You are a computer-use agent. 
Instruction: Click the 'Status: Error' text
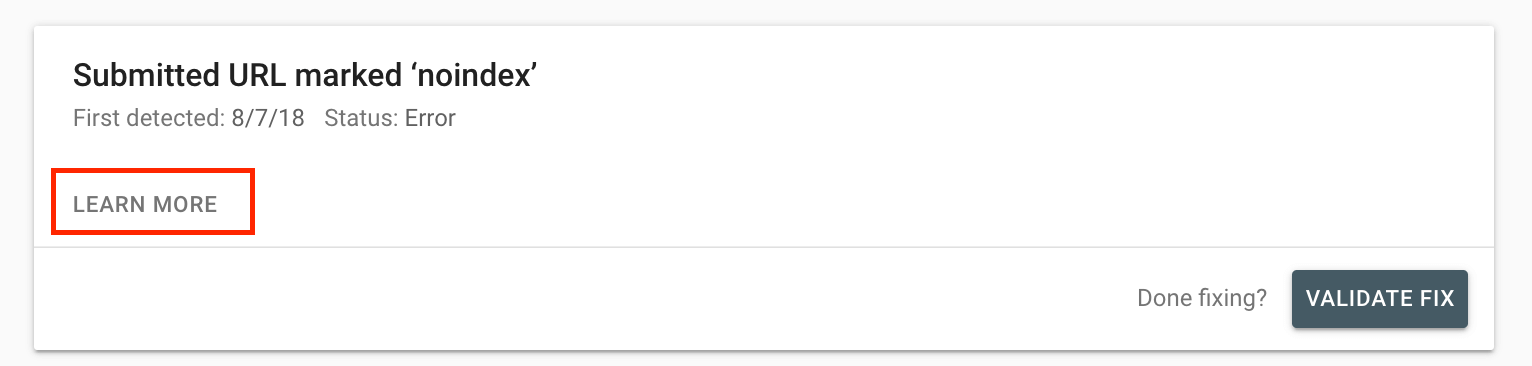pos(390,119)
